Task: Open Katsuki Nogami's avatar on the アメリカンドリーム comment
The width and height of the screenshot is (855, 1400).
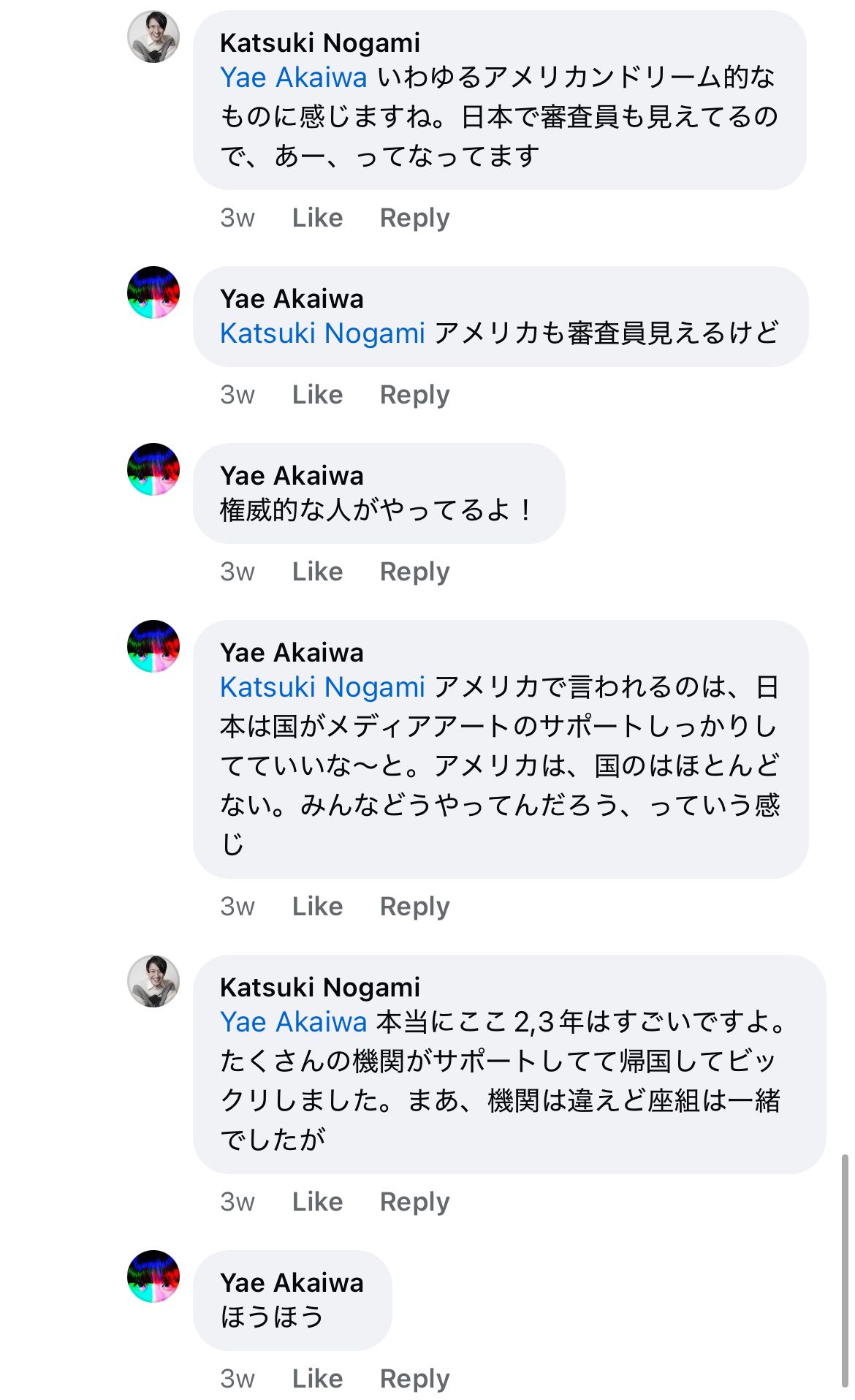Action: click(x=153, y=37)
